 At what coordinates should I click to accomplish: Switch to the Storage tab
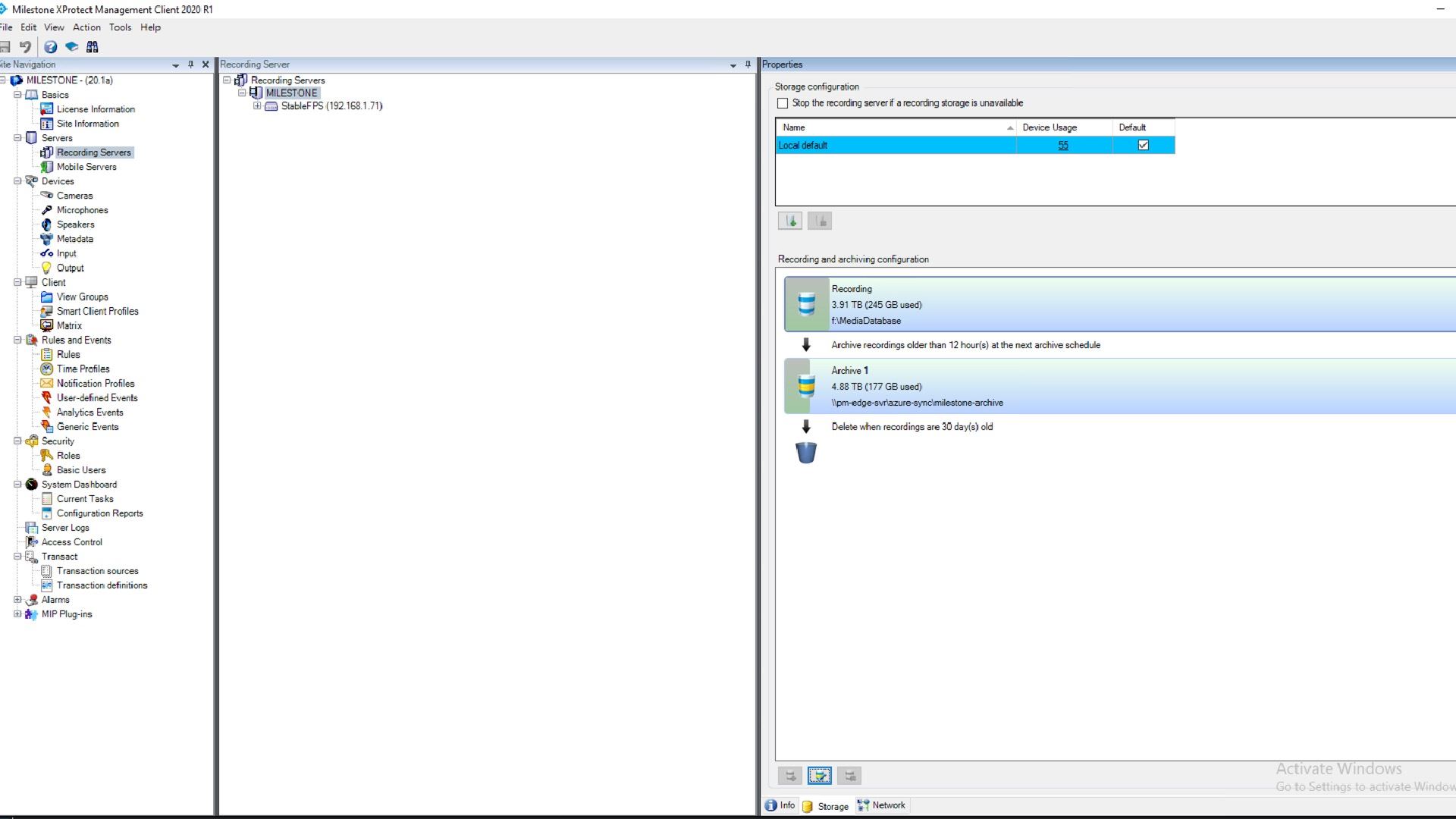pyautogui.click(x=826, y=806)
